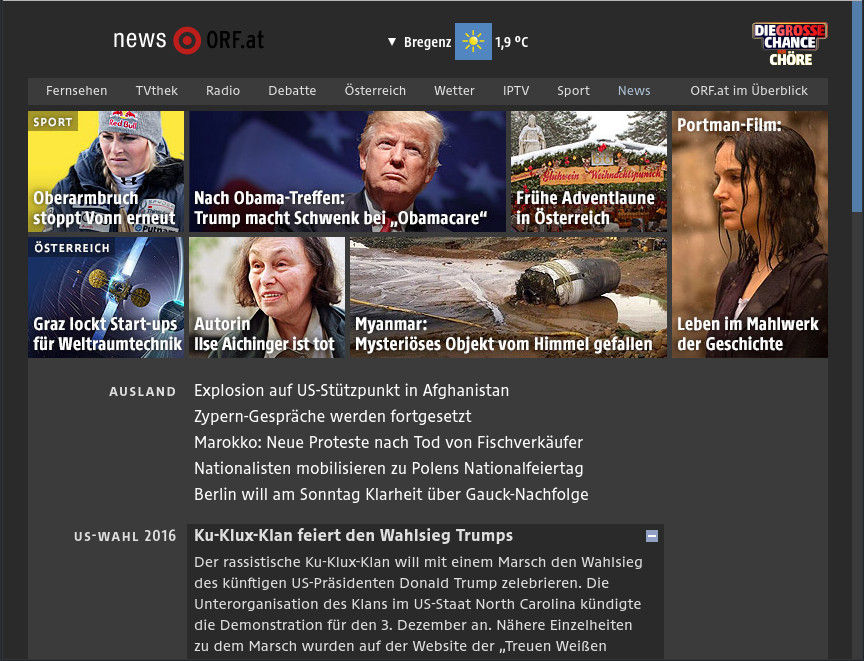This screenshot has width=864, height=661.
Task: Click the sun weather icon beside the temperature
Action: click(x=472, y=42)
